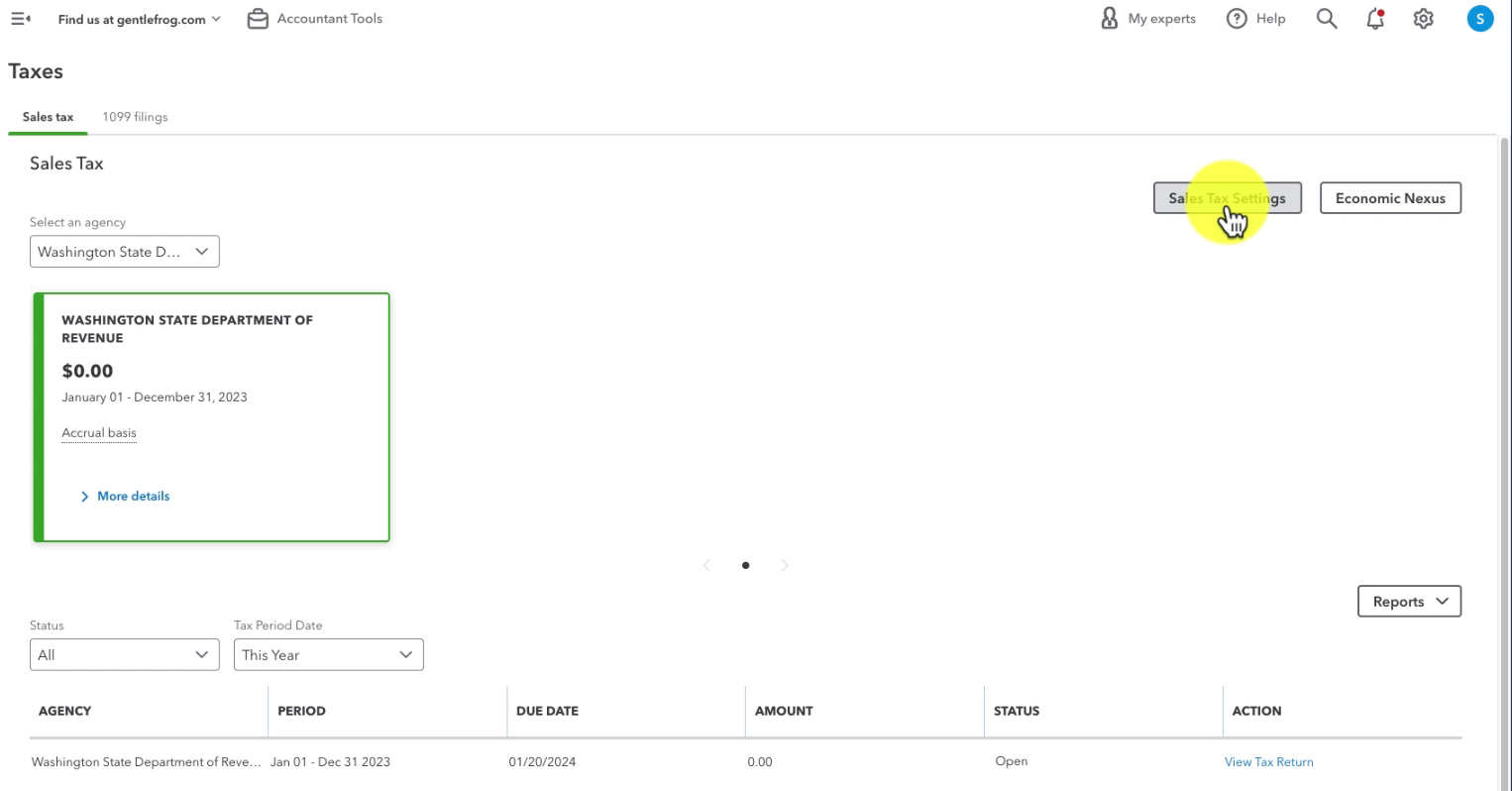This screenshot has width=1512, height=791.
Task: Expand More details on Washington card
Action: (x=125, y=497)
